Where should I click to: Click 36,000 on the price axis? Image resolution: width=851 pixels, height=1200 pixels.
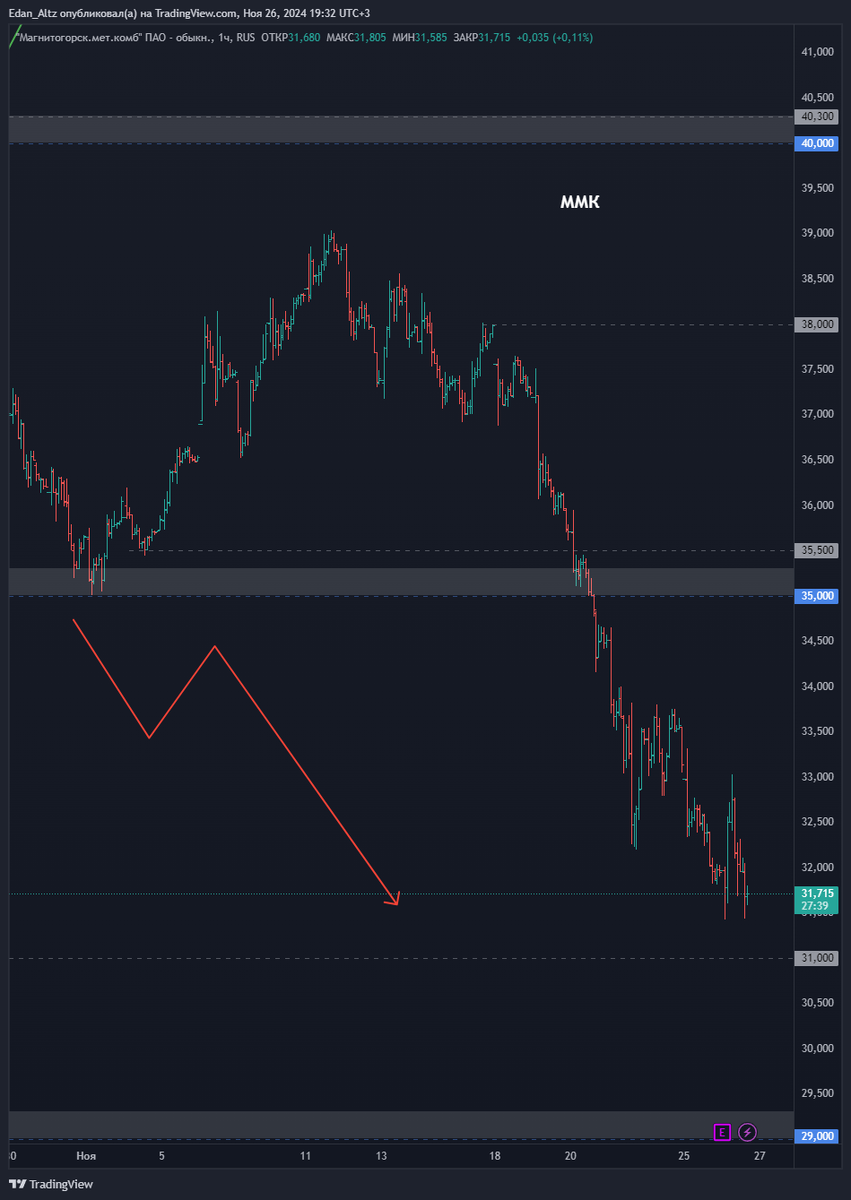pyautogui.click(x=818, y=505)
